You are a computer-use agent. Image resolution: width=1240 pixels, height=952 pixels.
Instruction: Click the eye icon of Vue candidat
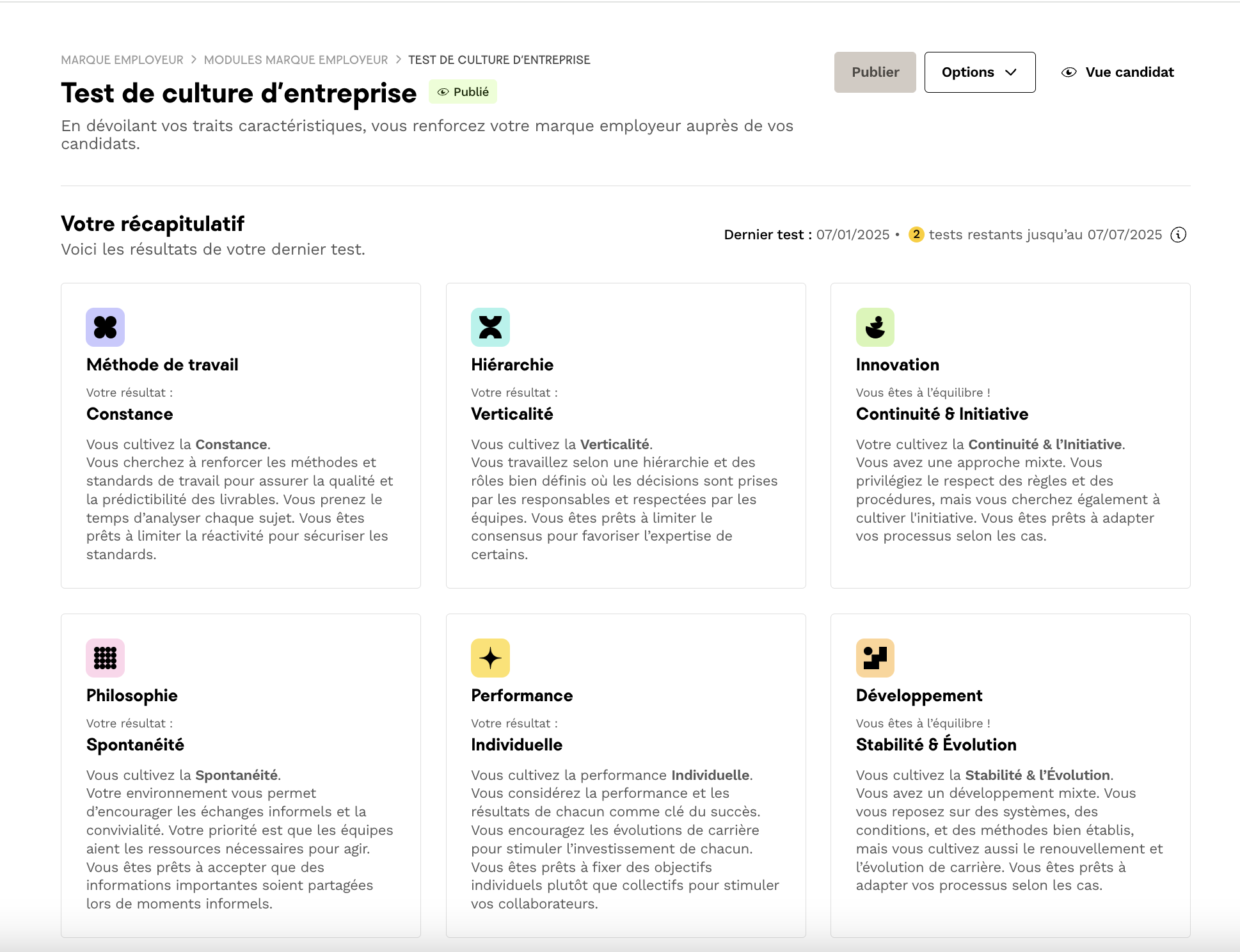point(1069,72)
